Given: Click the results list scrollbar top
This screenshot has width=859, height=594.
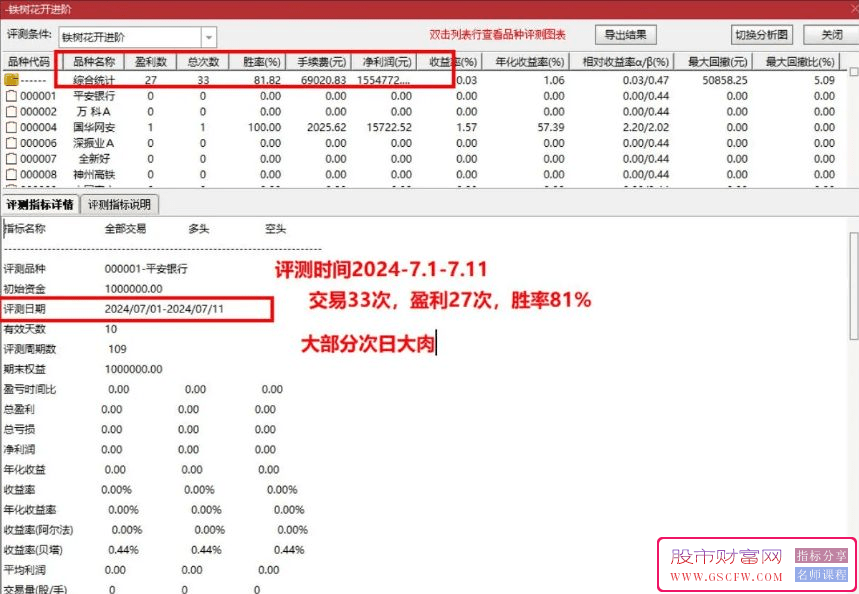Looking at the screenshot, I should [854, 72].
